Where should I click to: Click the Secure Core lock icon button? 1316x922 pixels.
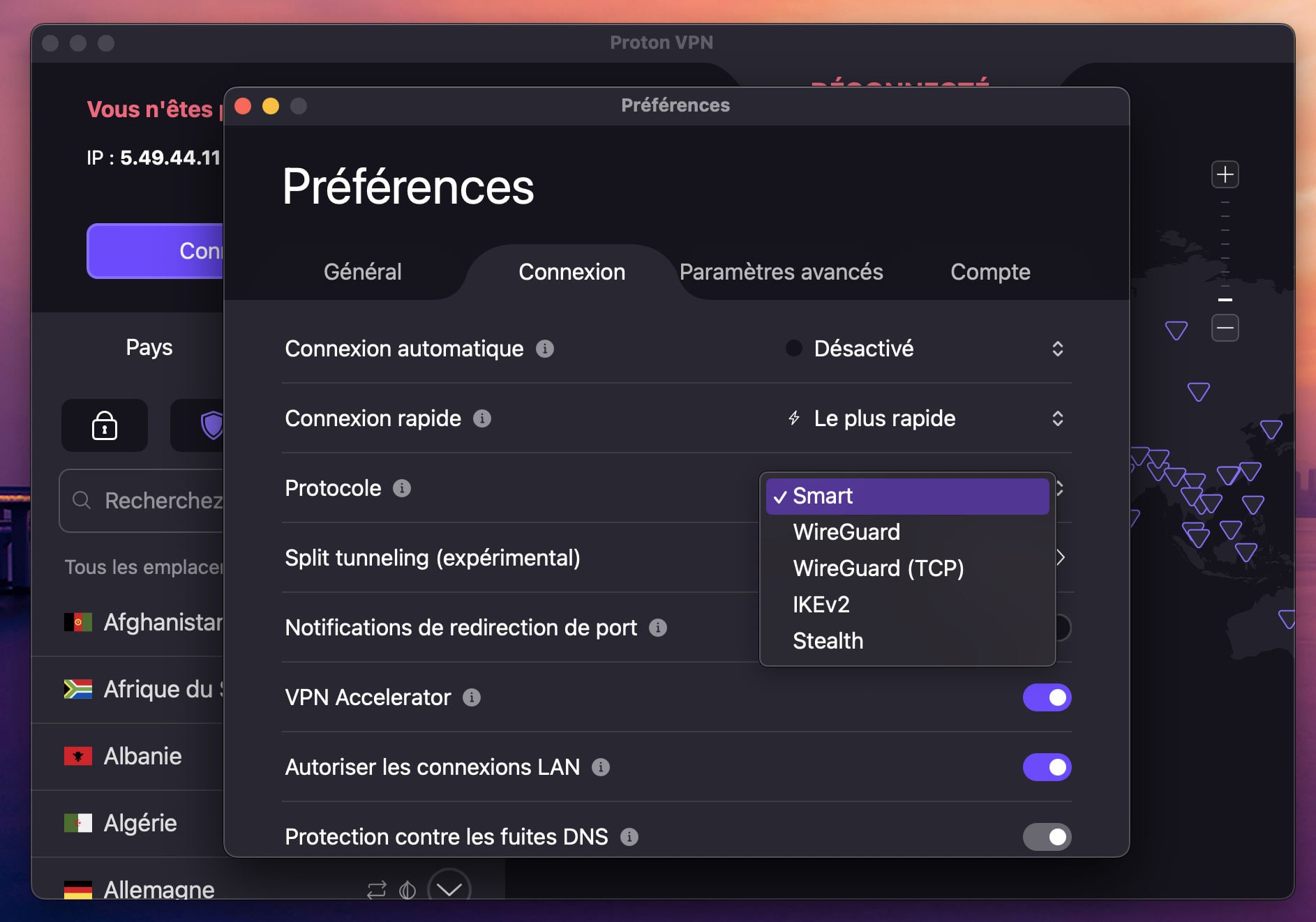point(105,425)
